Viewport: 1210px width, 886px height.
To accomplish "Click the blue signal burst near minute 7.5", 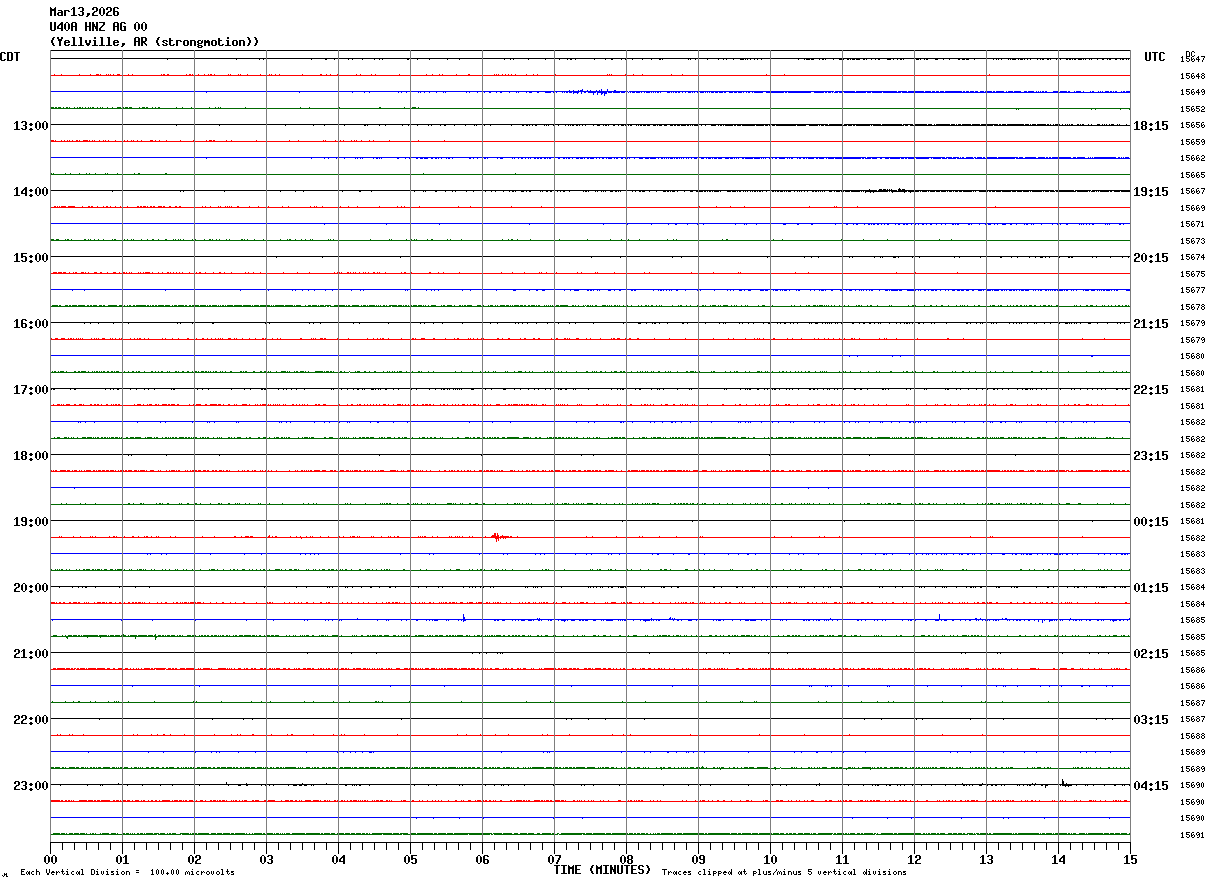I will 596,92.
